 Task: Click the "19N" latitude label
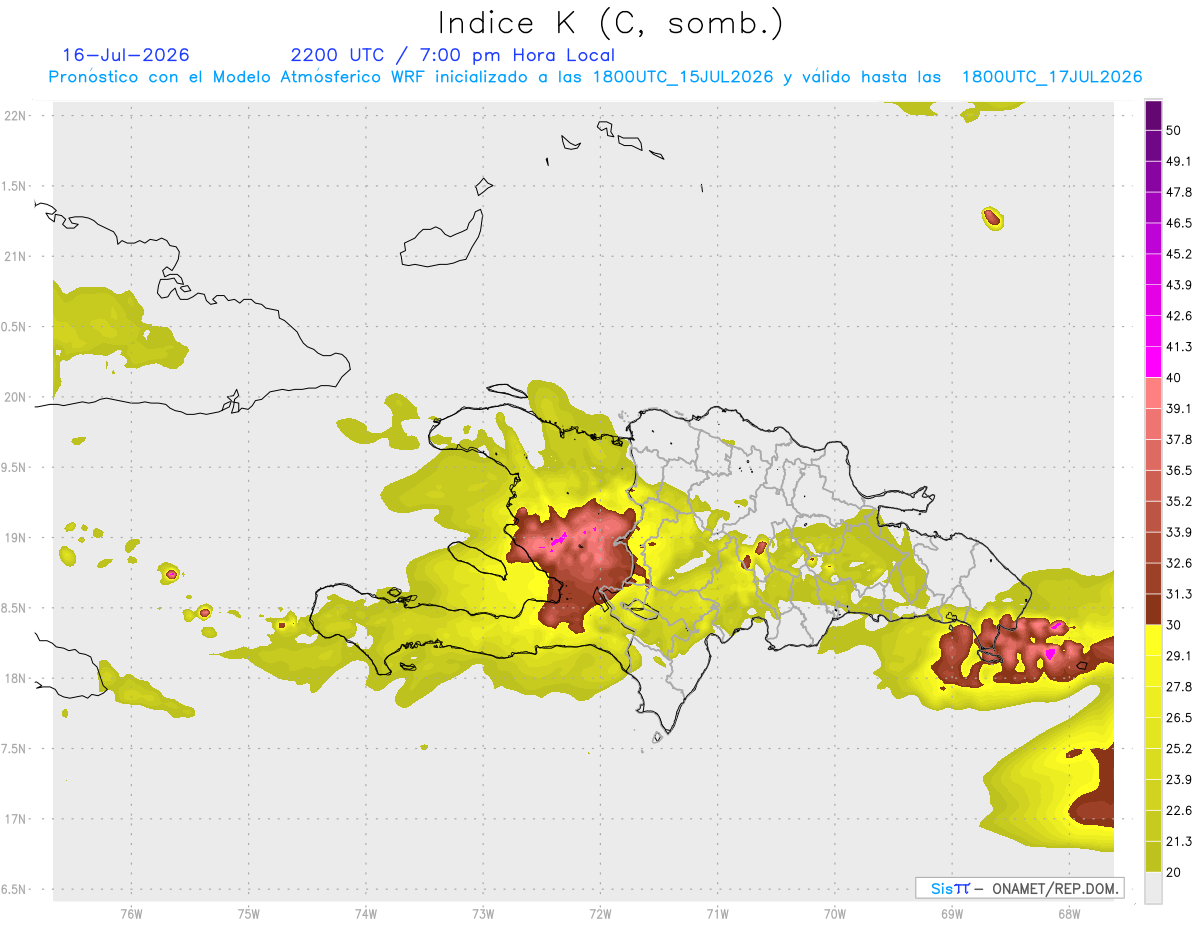click(x=16, y=538)
